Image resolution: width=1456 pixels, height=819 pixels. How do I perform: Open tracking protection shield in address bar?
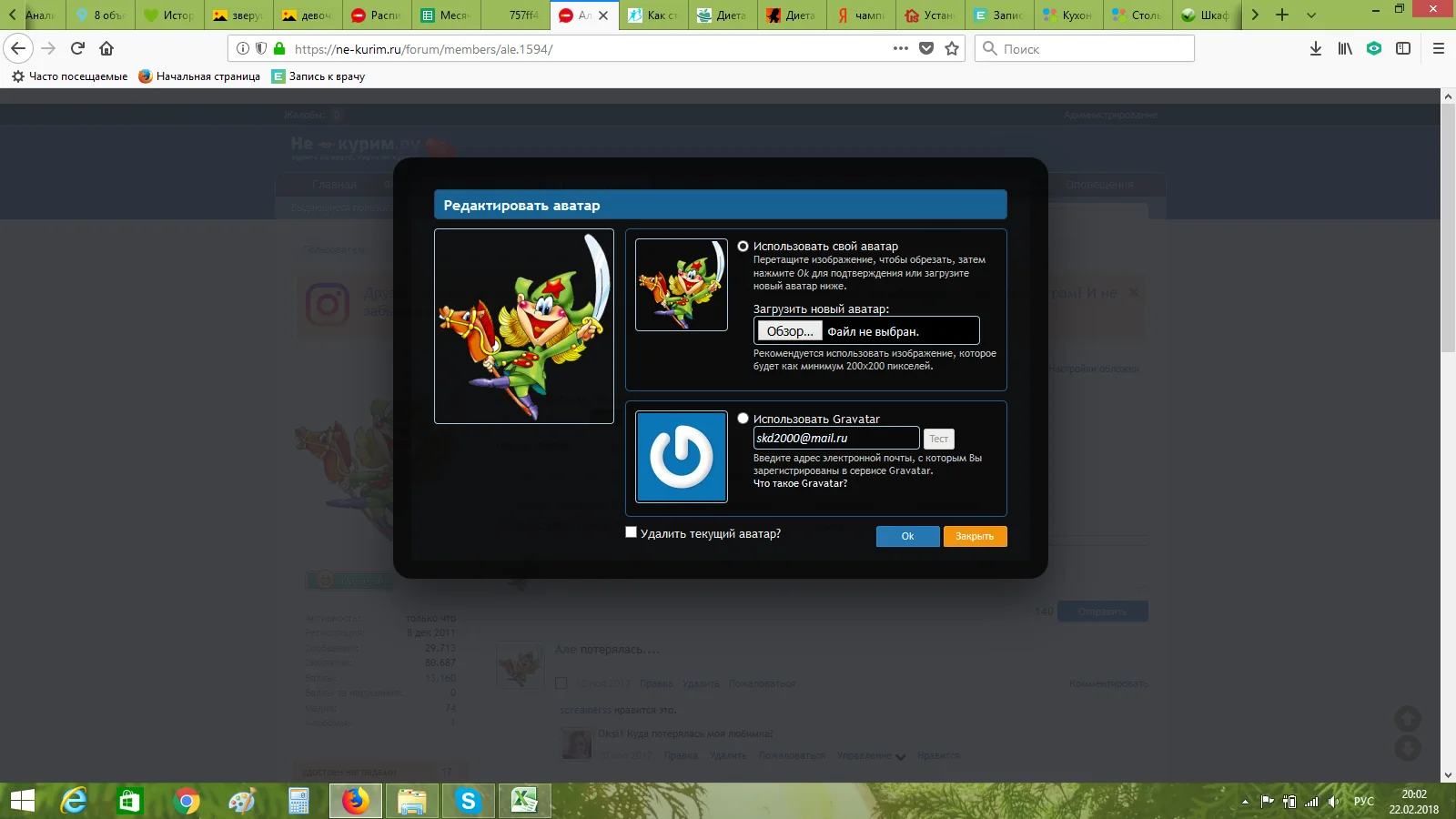click(261, 49)
